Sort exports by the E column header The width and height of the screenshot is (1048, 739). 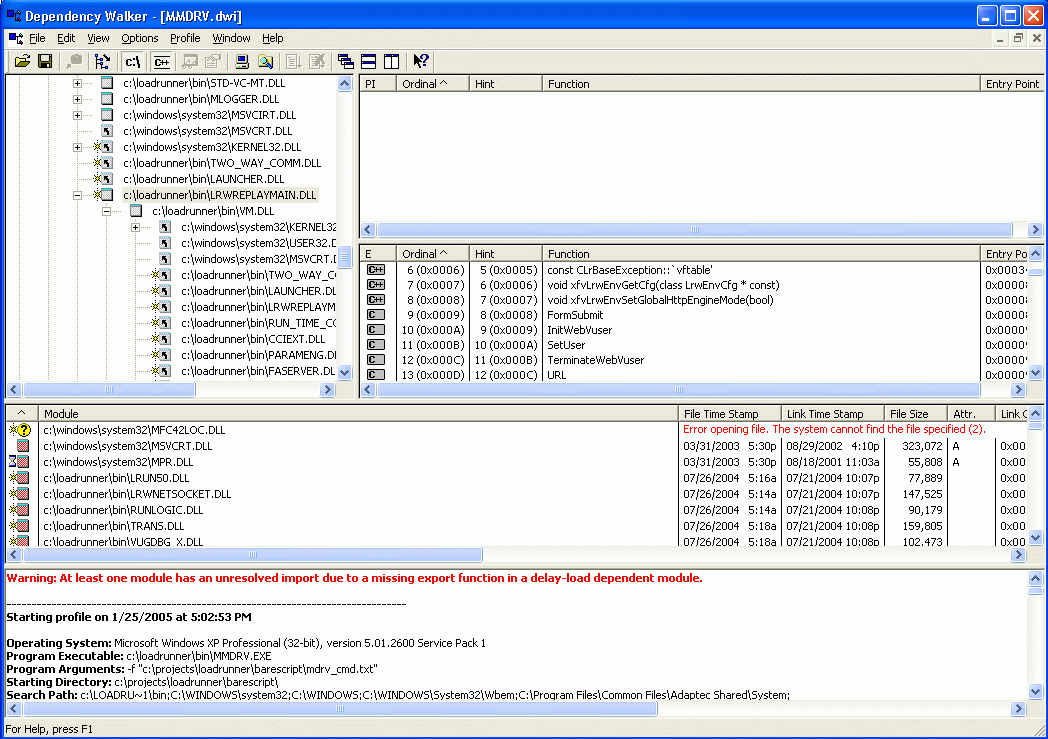(378, 254)
